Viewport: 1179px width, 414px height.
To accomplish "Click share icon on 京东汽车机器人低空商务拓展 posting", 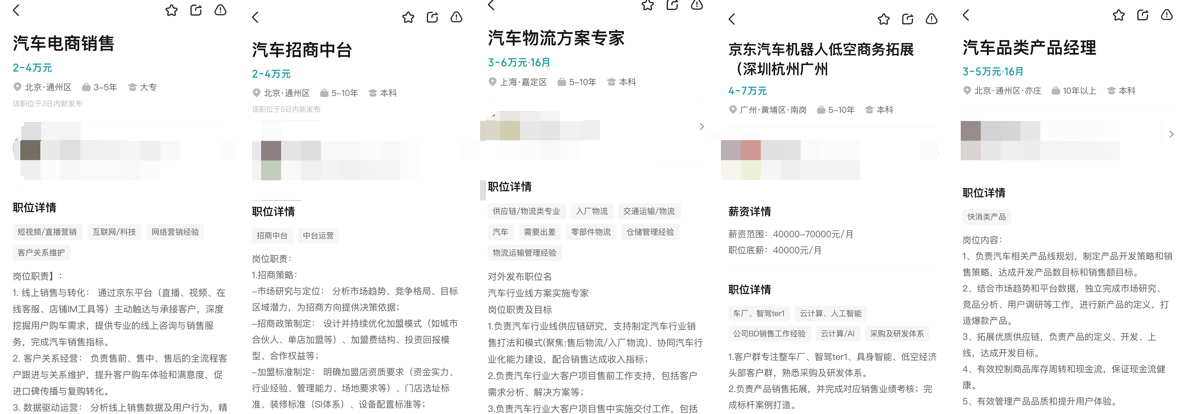I will click(907, 19).
